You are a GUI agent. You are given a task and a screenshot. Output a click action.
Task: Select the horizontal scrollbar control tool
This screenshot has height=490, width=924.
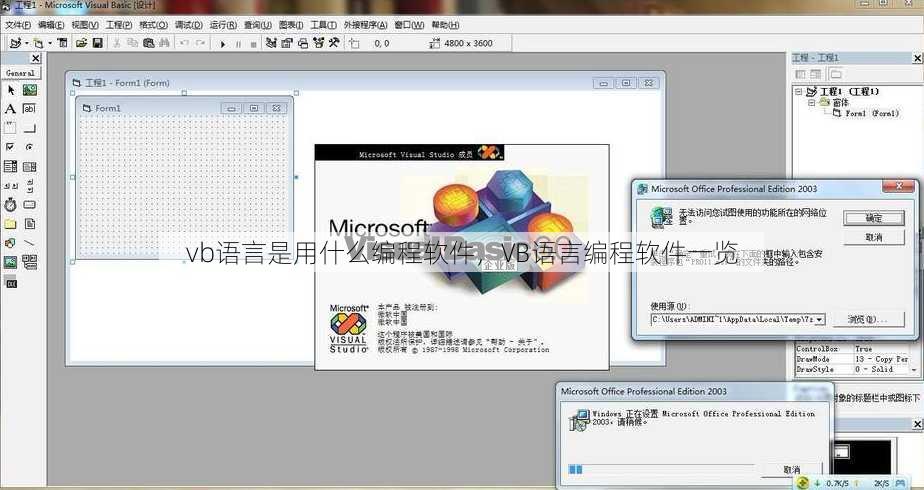[11, 186]
